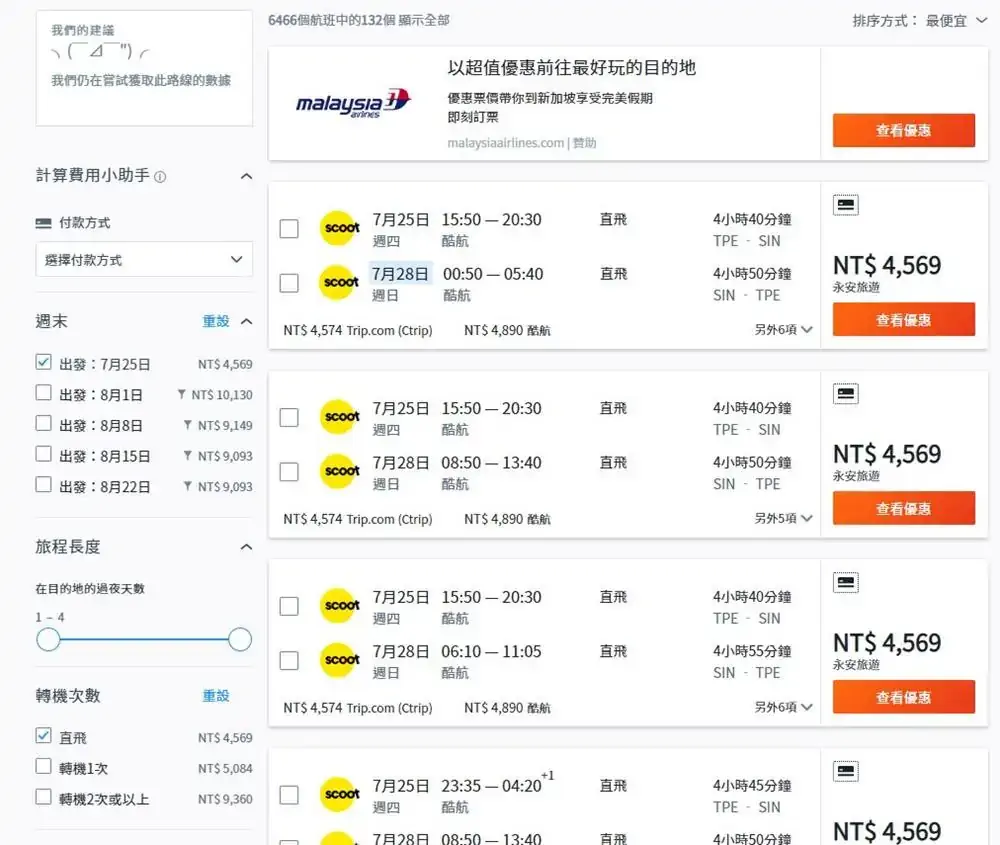The image size is (1000, 845).
Task: Reset the 週末 filter with 重設
Action: (216, 321)
